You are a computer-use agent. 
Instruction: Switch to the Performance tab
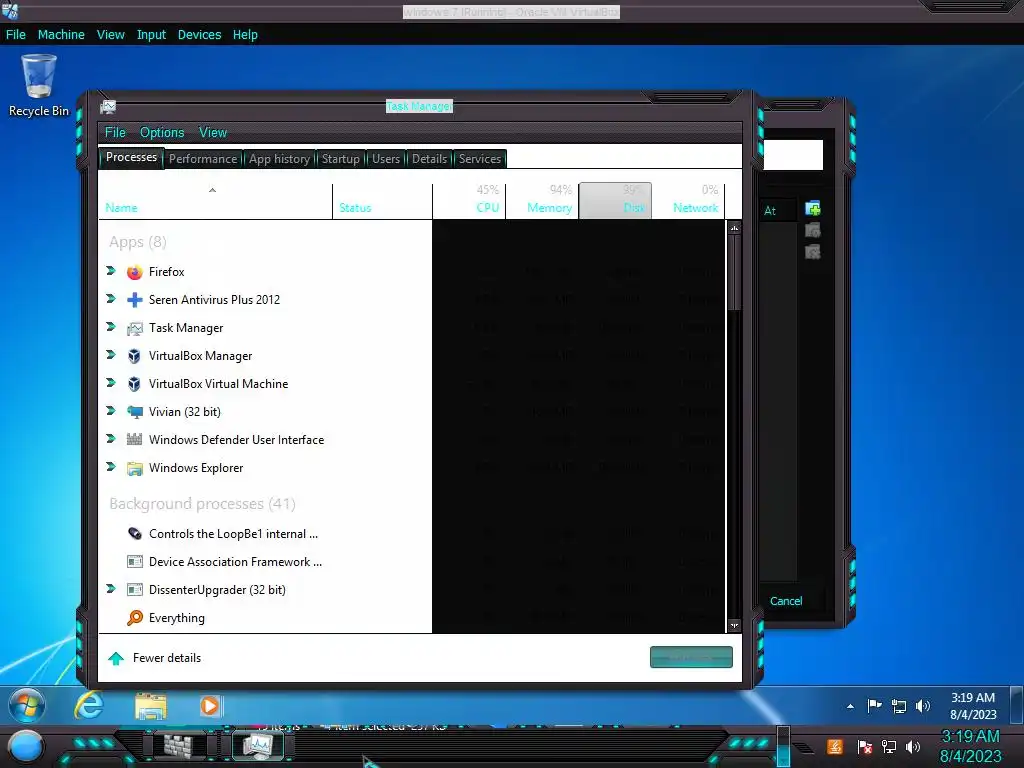pos(203,159)
